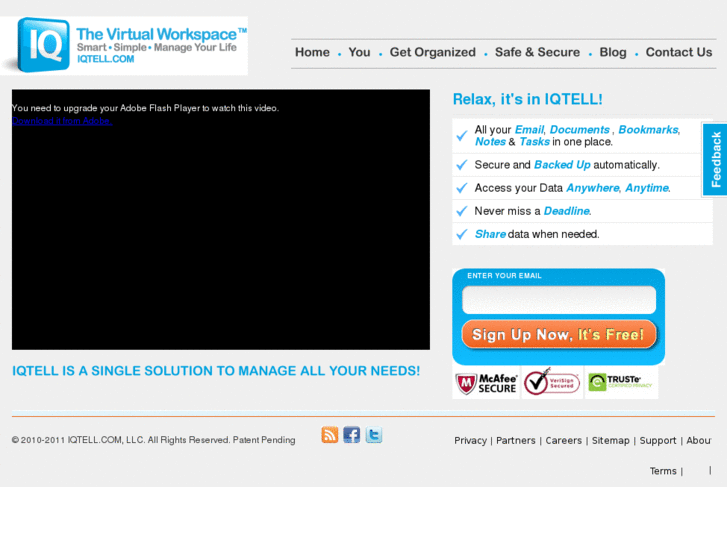This screenshot has height=545, width=727.
Task: Click the VeriSign Secured badge
Action: pos(552,383)
